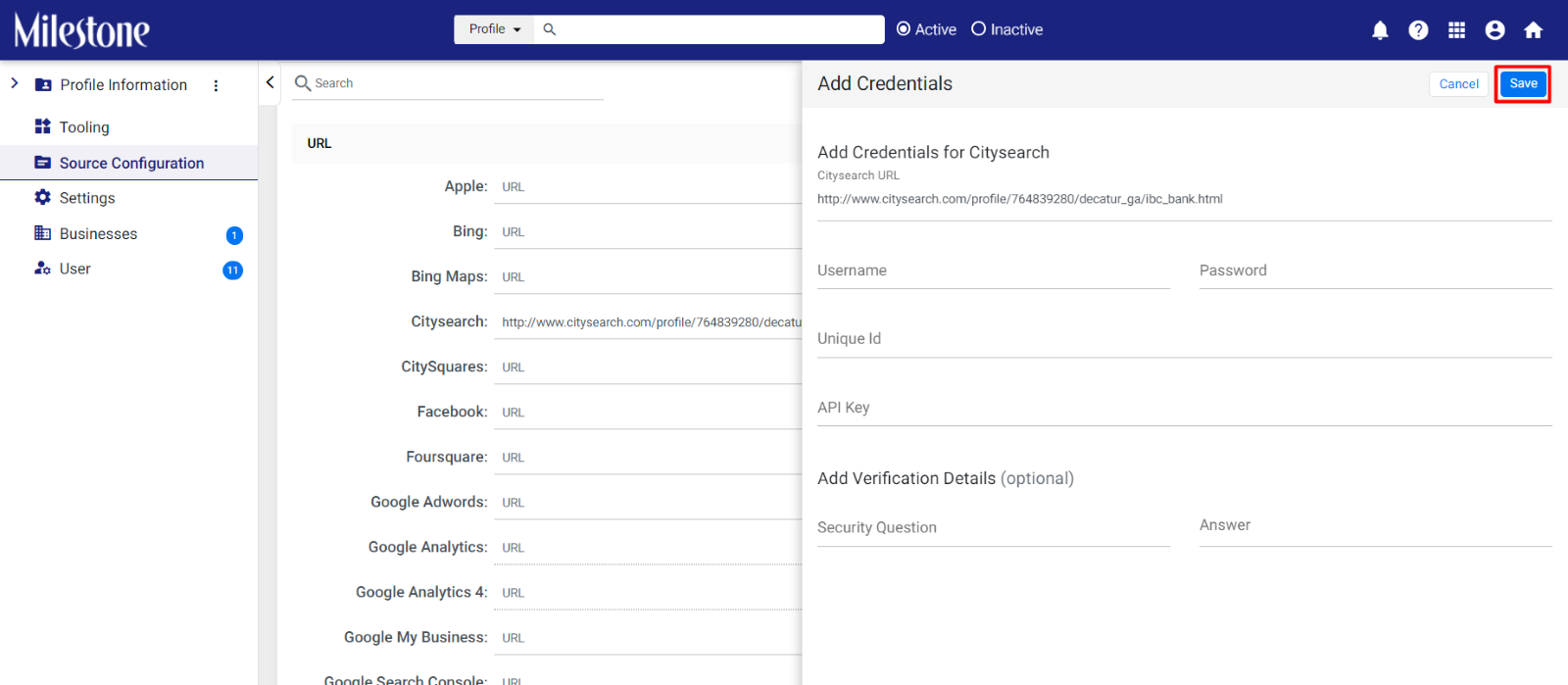Go to home via the house icon
Screen dimensions: 1568x685
(x=1534, y=30)
